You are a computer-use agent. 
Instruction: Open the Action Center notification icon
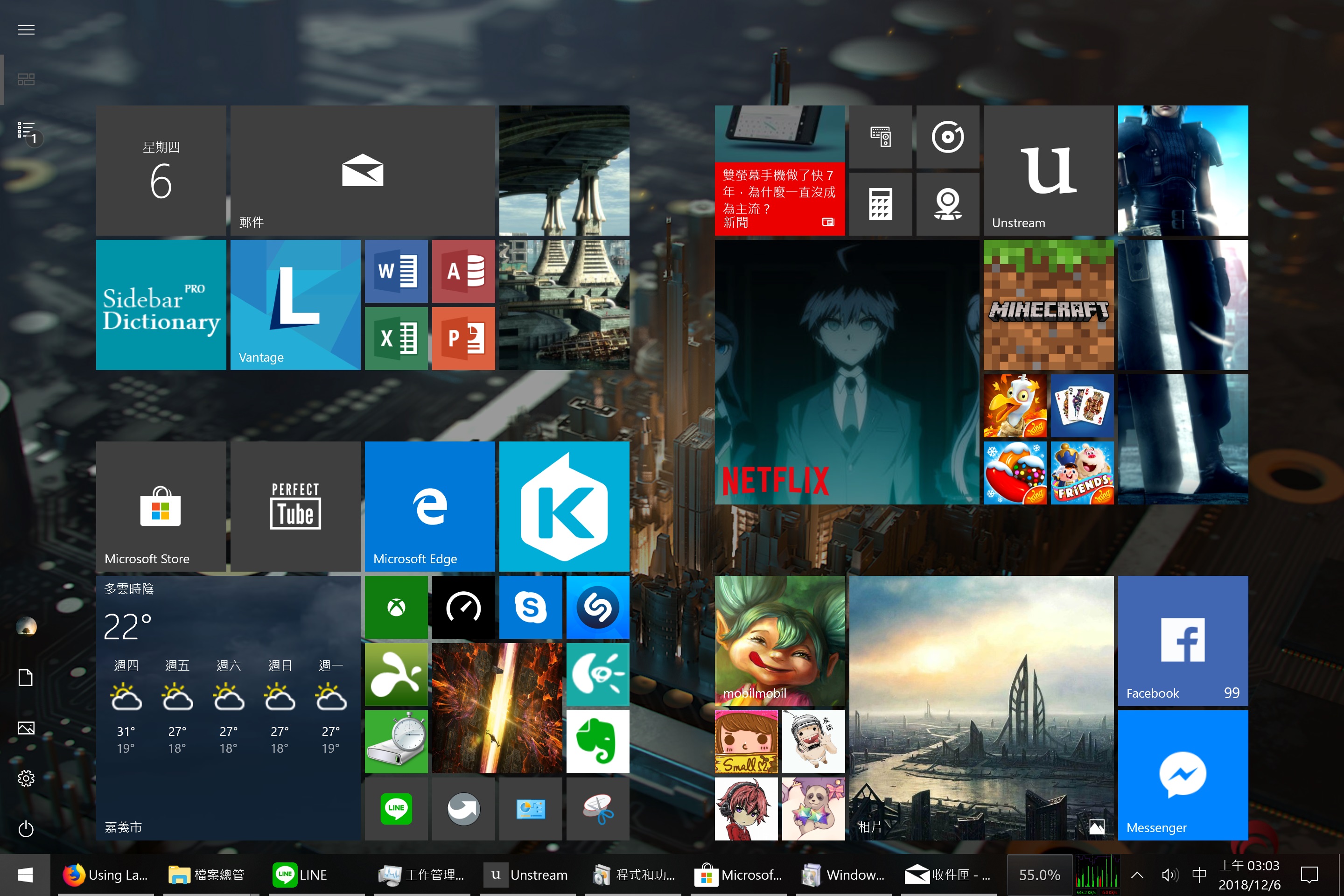1309,875
